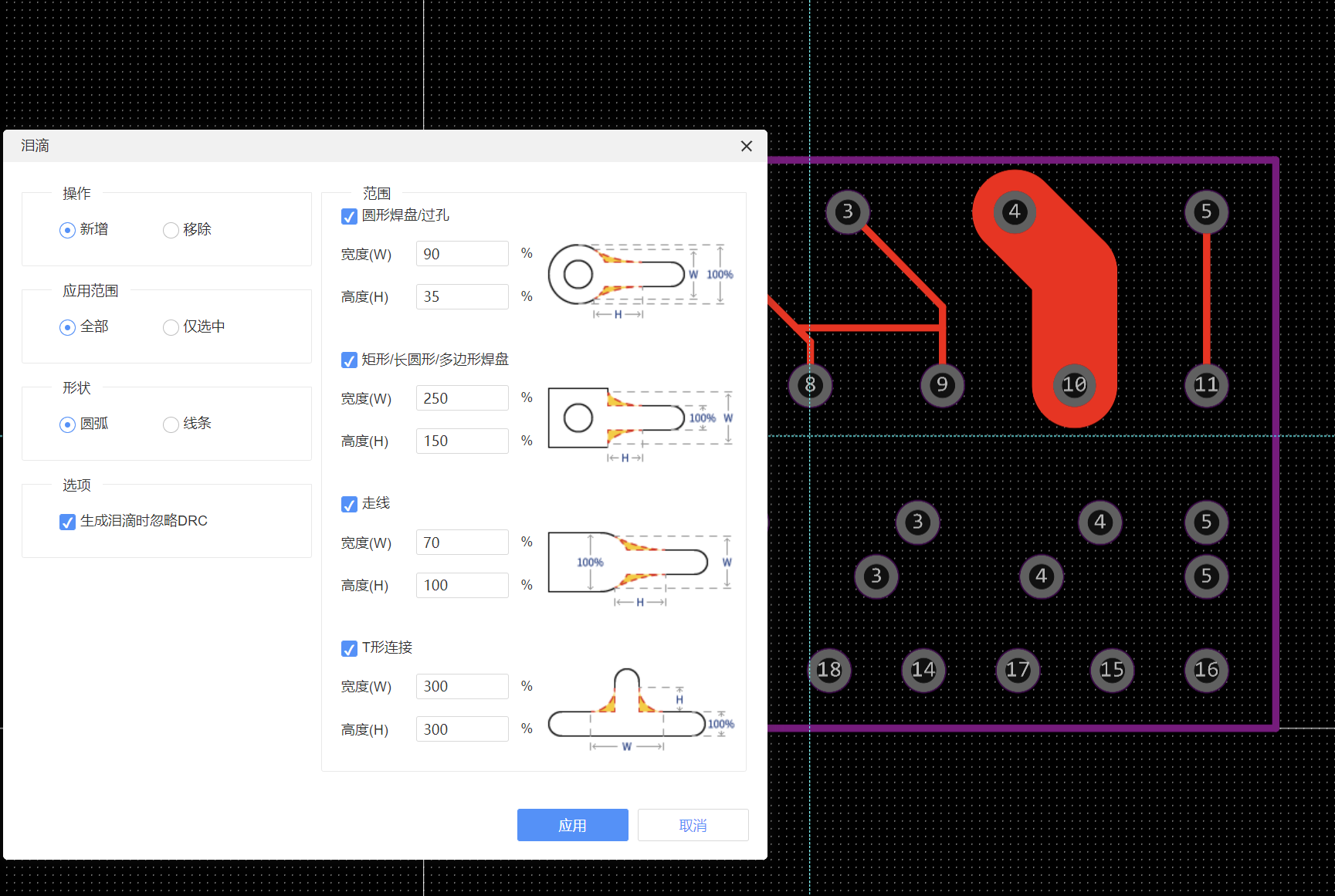Click the 取消 cancel button
This screenshot has height=896, width=1335.
click(x=693, y=825)
